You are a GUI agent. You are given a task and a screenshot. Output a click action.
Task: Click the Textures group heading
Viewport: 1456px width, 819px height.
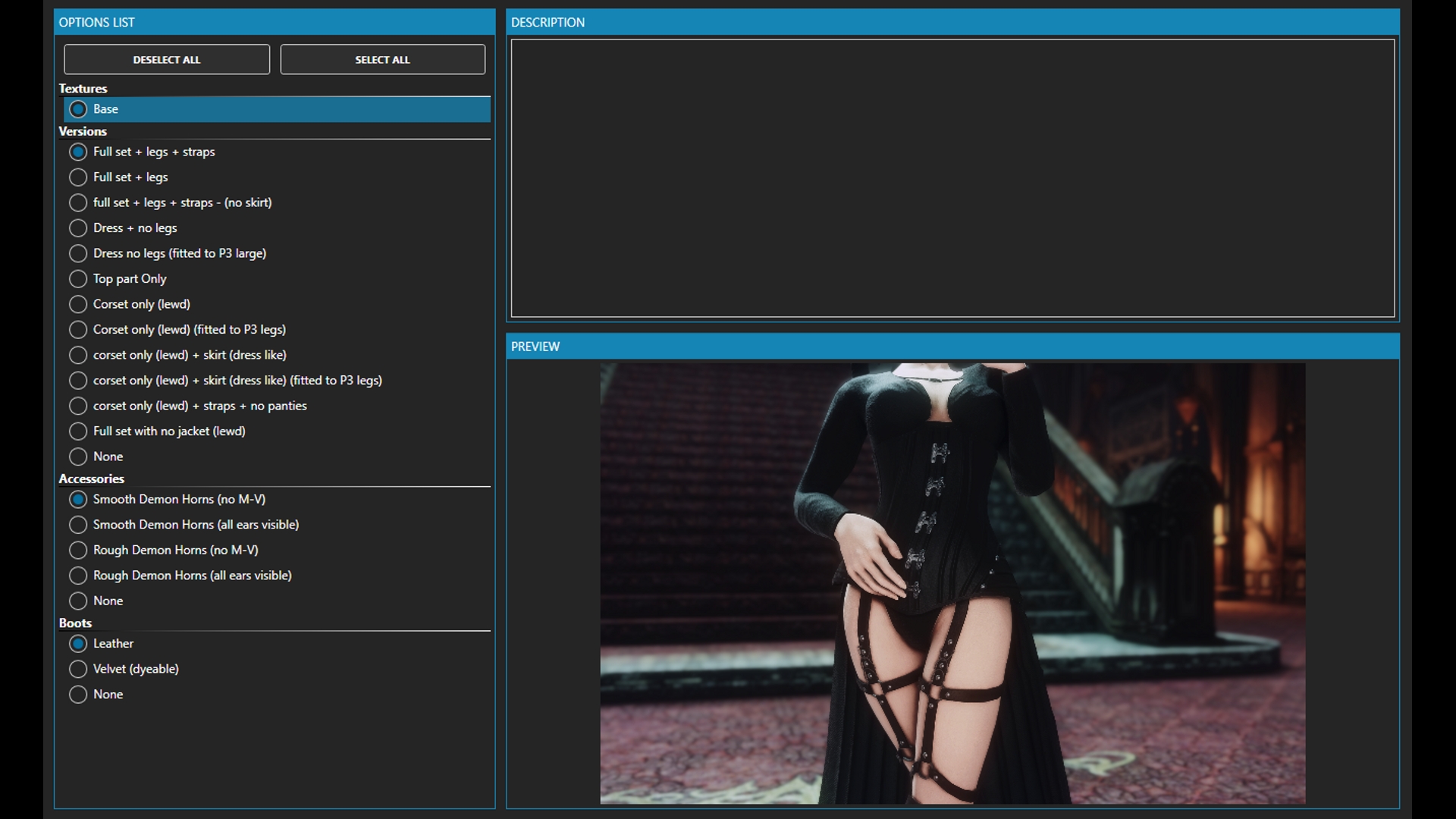point(83,89)
